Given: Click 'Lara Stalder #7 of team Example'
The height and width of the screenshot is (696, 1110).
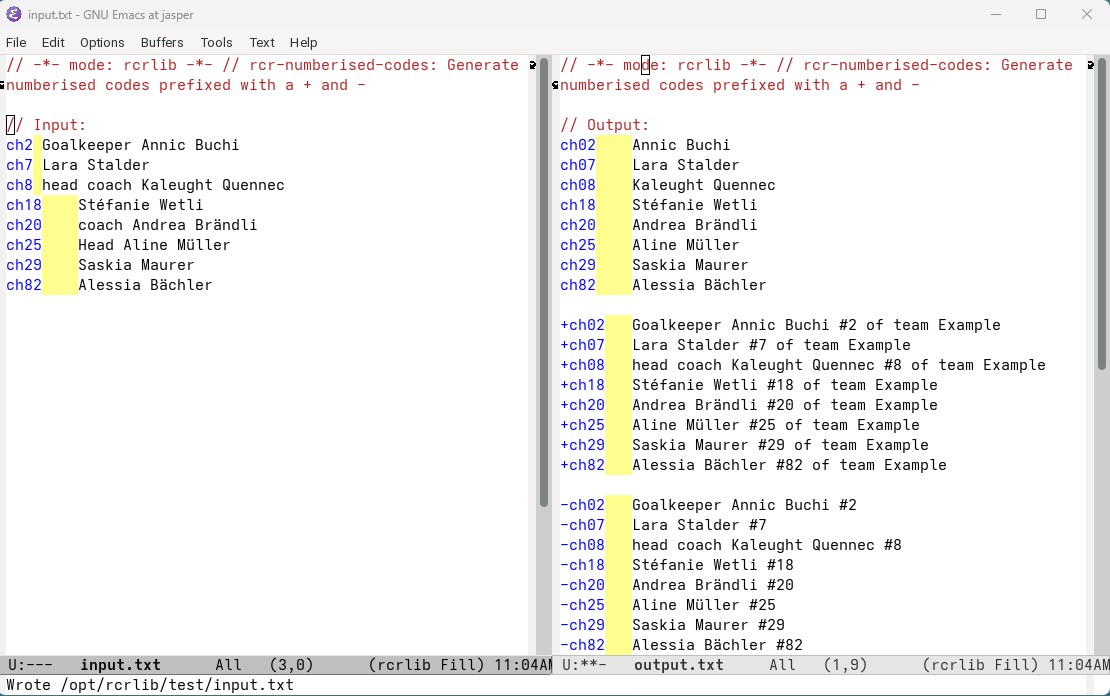Looking at the screenshot, I should pyautogui.click(x=772, y=345).
